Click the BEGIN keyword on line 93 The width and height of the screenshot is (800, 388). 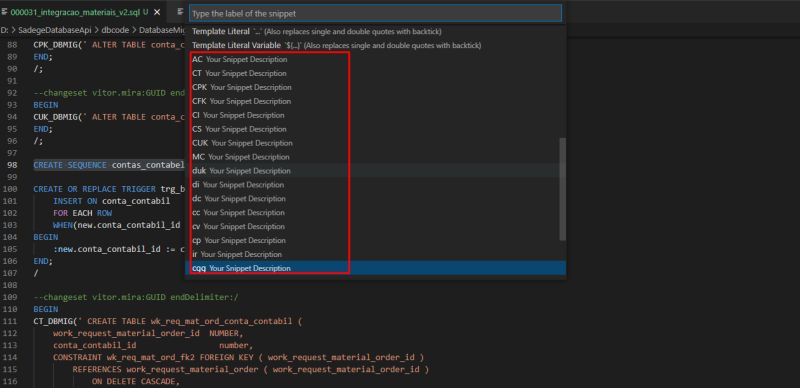tap(46, 105)
